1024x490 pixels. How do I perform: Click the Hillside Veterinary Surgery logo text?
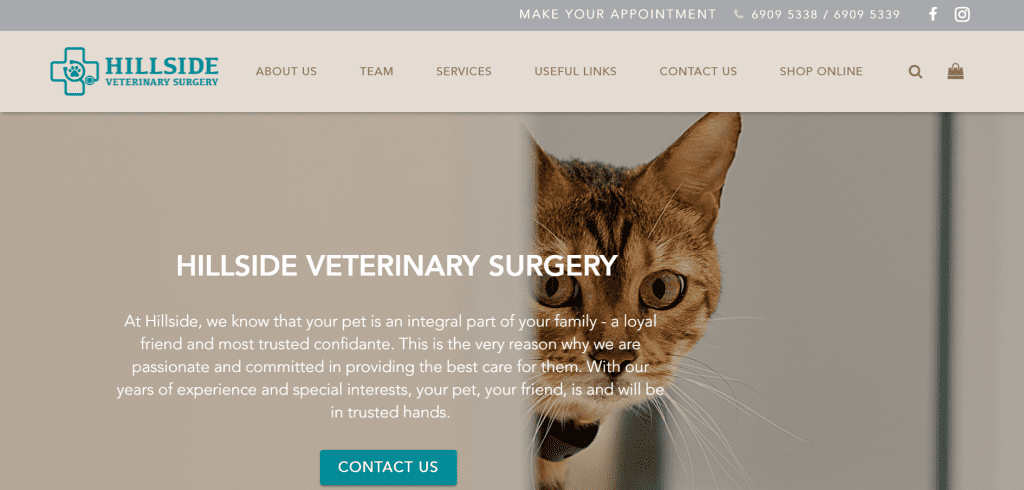coord(161,71)
